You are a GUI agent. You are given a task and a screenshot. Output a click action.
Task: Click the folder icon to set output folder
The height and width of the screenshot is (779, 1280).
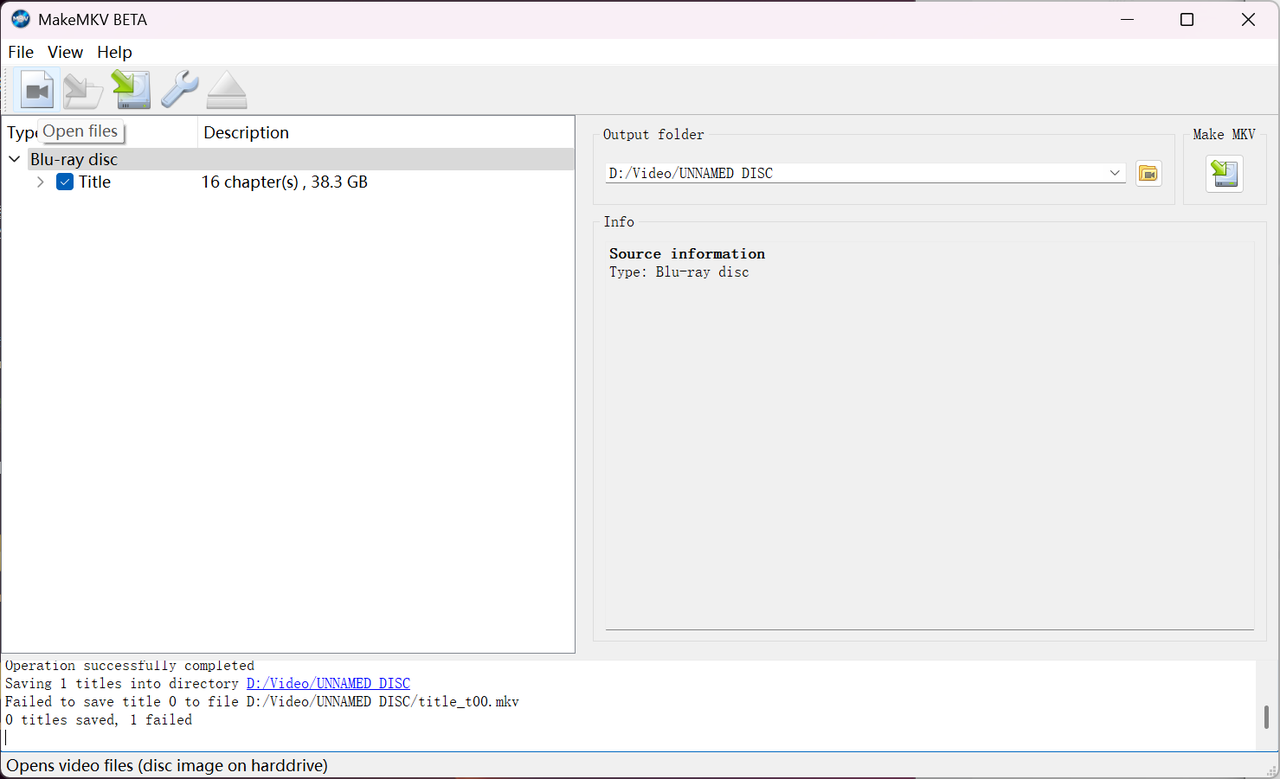click(1148, 173)
